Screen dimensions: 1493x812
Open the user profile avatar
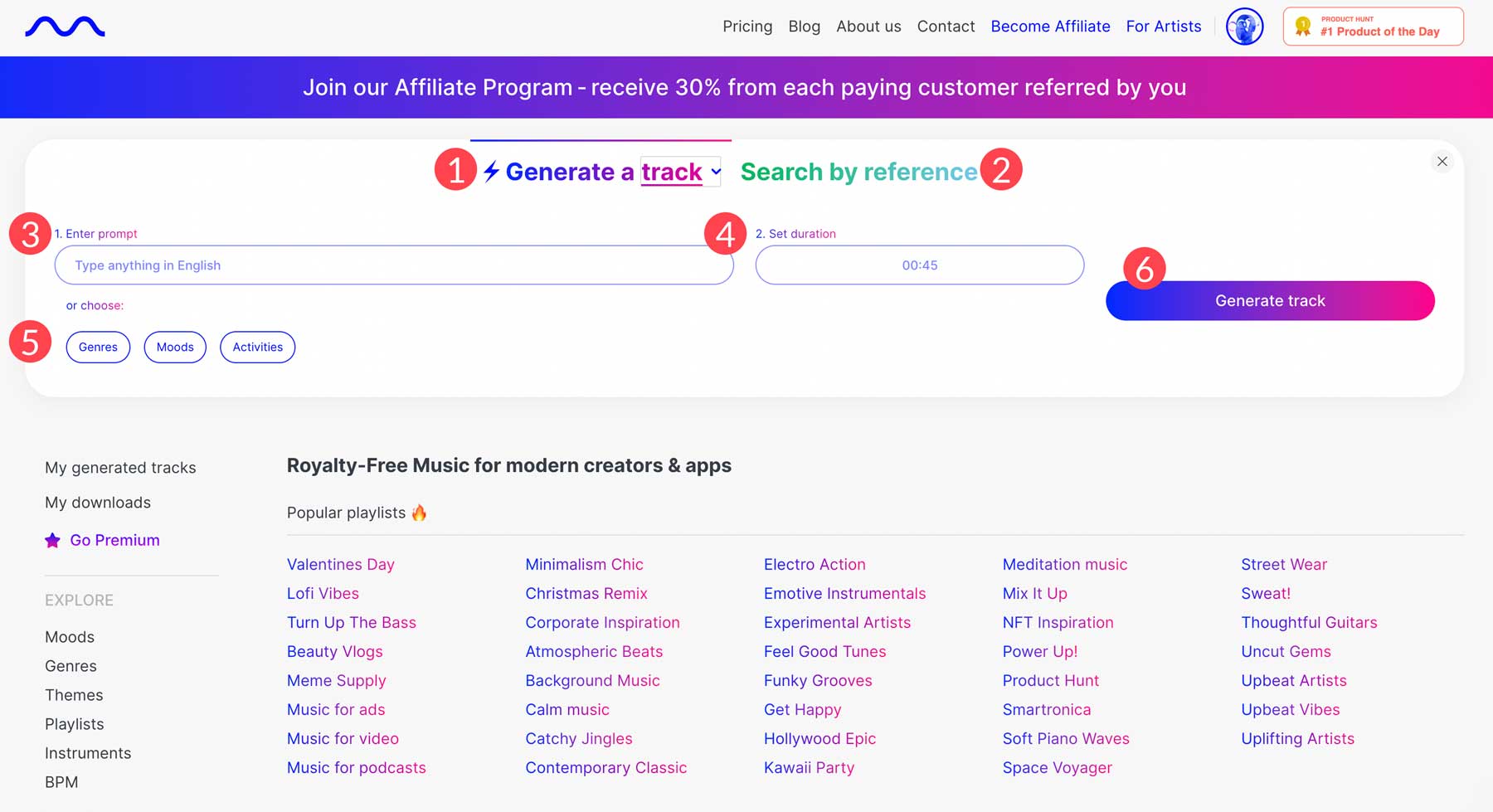[1243, 26]
